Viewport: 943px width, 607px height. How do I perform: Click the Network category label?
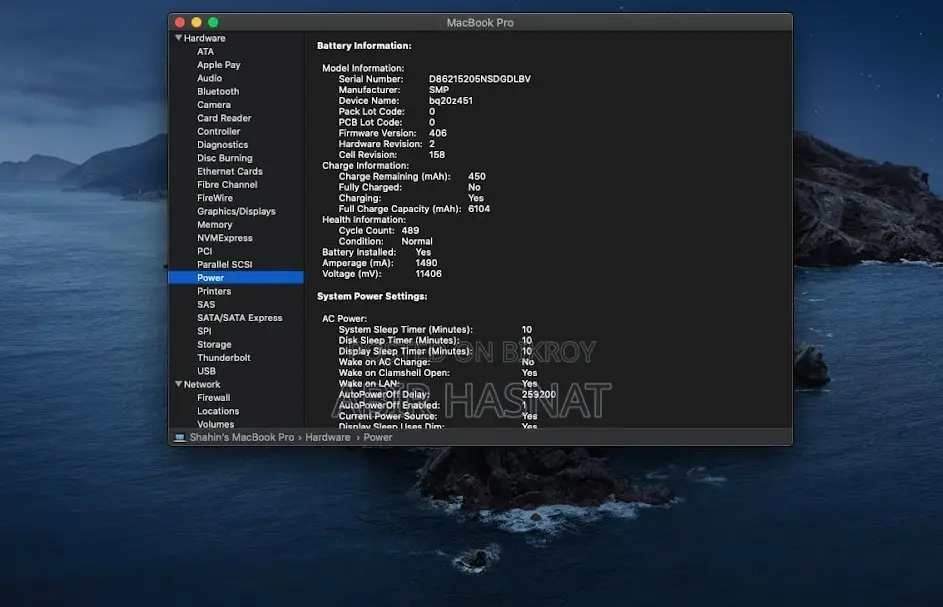(x=202, y=384)
